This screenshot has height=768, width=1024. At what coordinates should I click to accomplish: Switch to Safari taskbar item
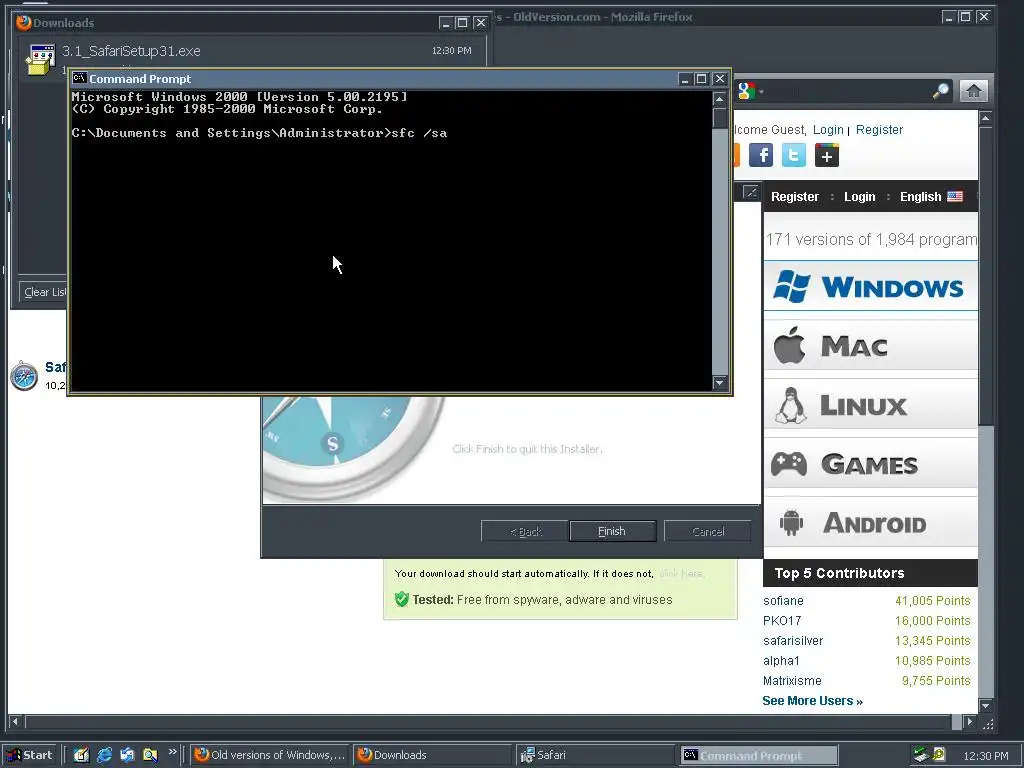click(x=594, y=755)
